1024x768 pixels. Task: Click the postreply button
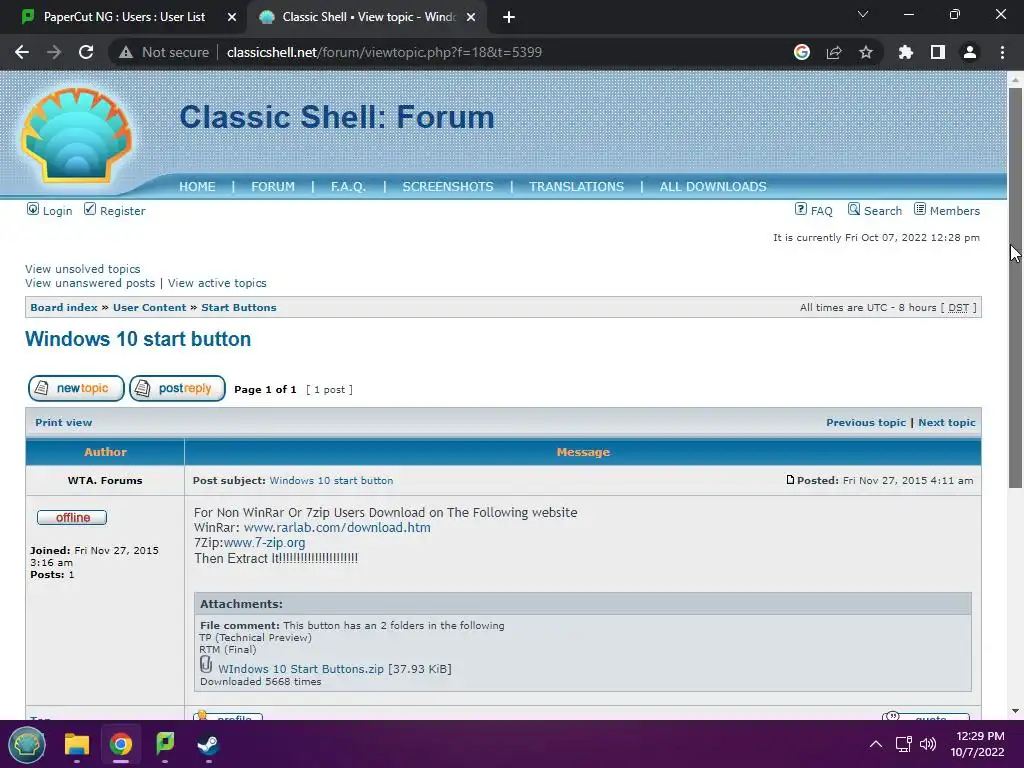pos(177,389)
